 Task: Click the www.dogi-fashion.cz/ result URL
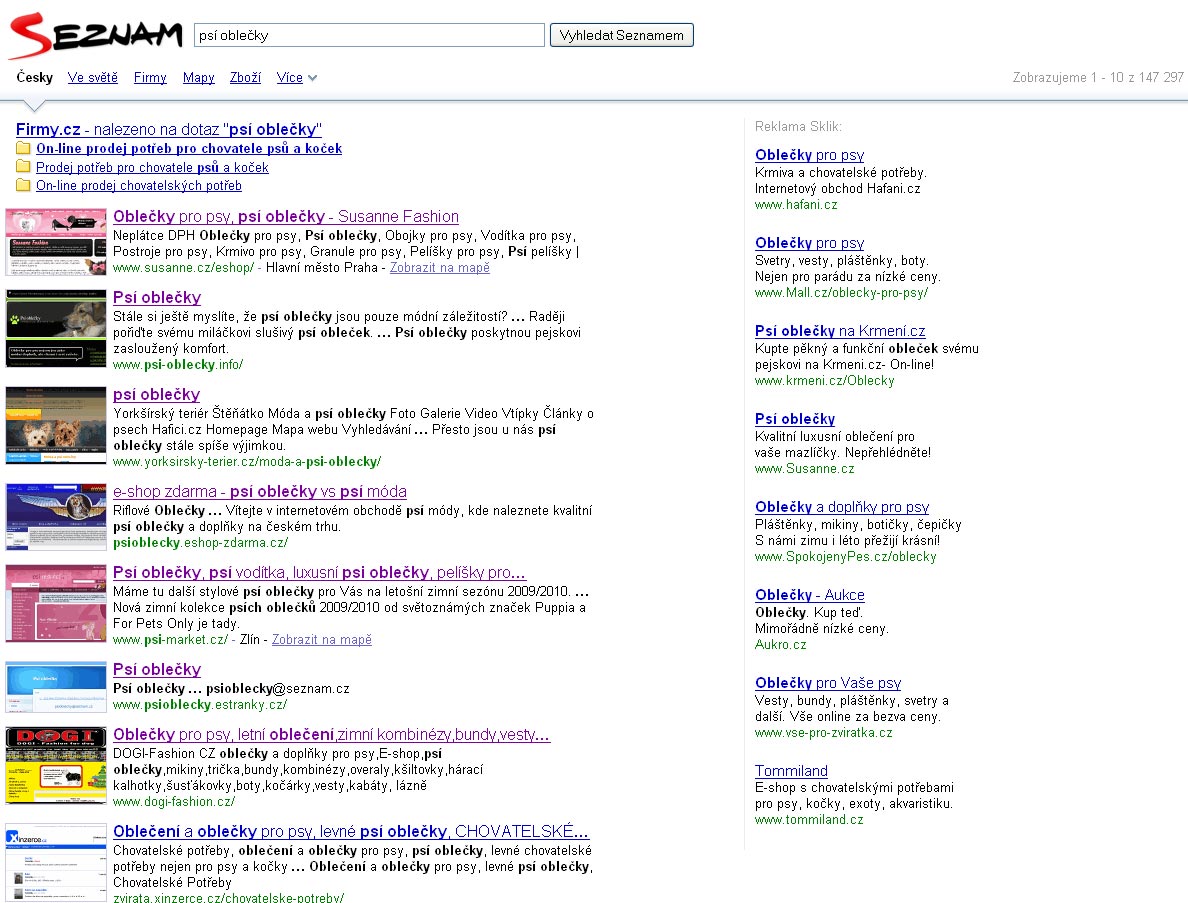click(x=174, y=801)
